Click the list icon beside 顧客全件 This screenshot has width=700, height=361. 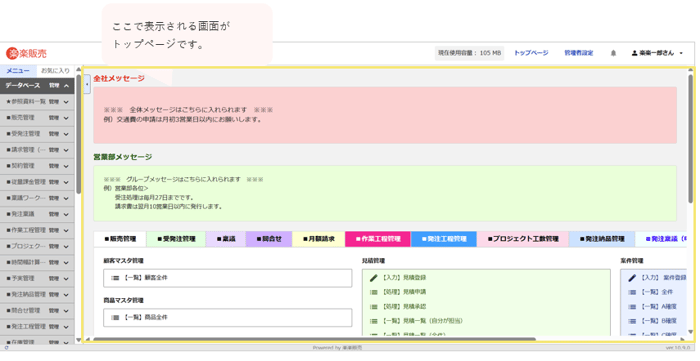pyautogui.click(x=115, y=278)
